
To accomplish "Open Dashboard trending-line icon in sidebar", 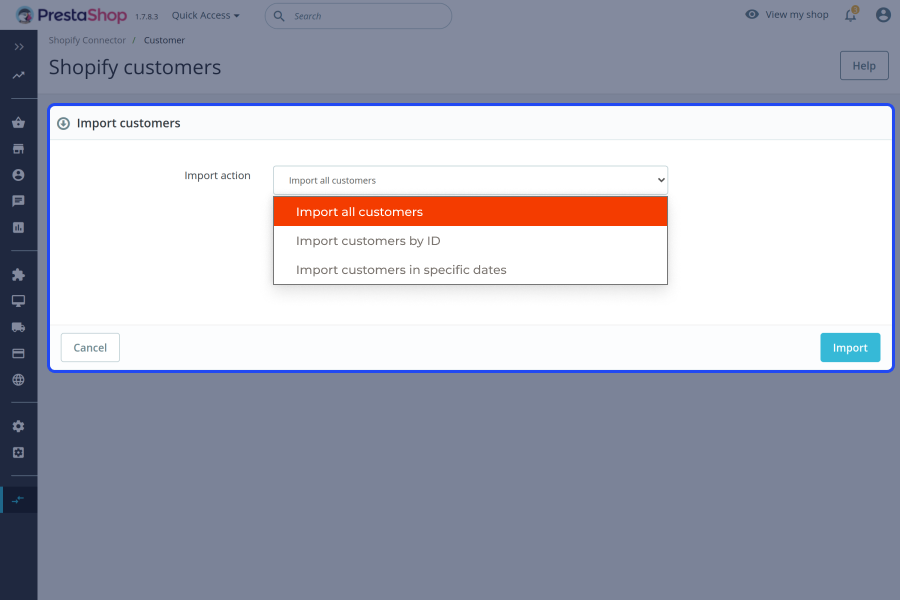I will (x=19, y=75).
